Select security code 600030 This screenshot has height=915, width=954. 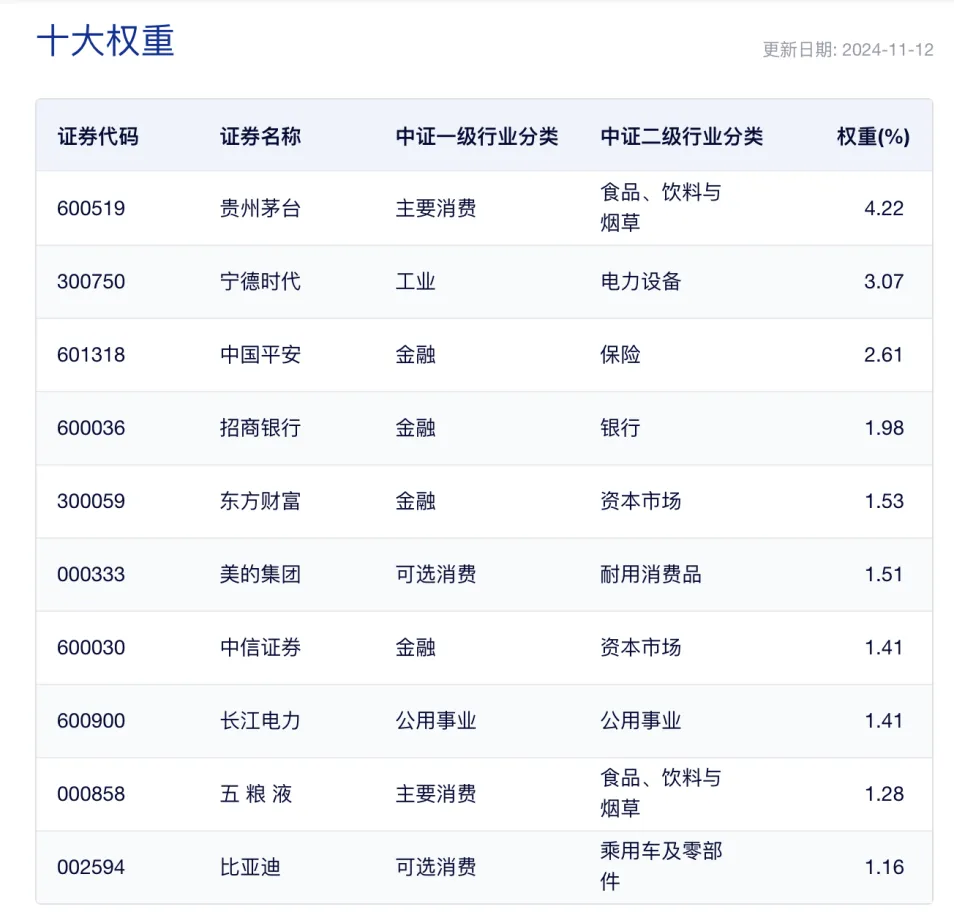[91, 648]
